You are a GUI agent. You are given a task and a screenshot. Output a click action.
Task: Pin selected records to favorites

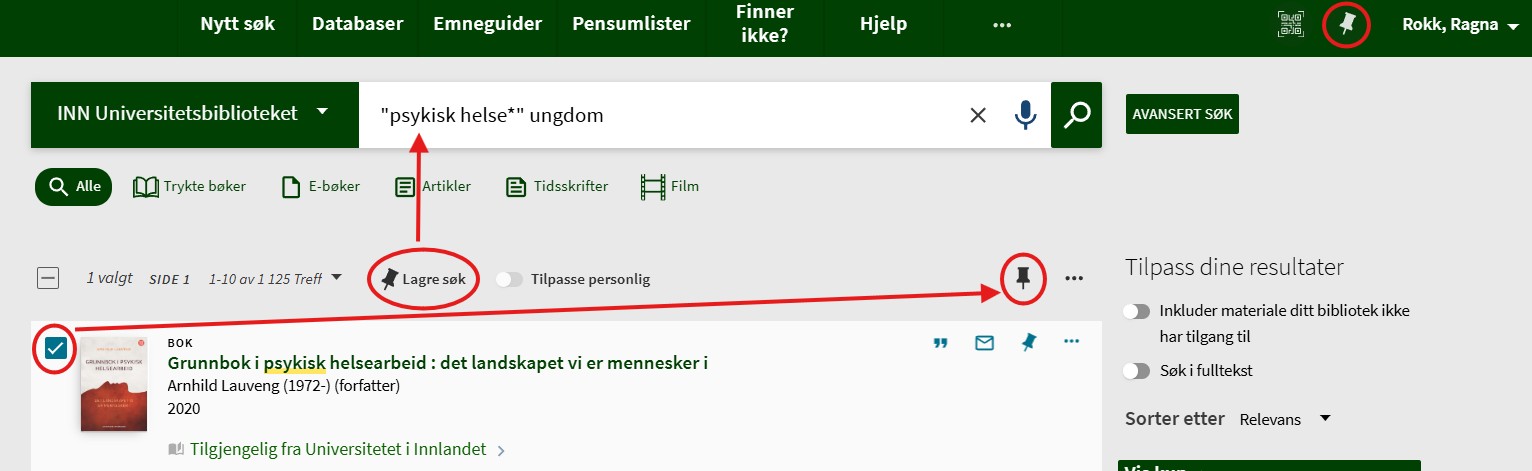tap(1023, 278)
